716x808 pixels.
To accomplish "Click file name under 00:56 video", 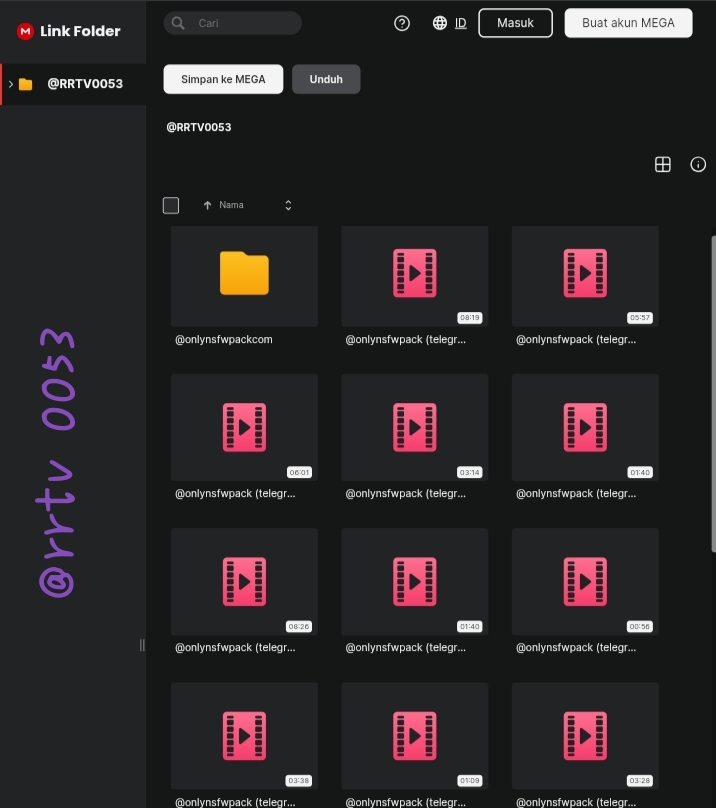I will pos(576,648).
